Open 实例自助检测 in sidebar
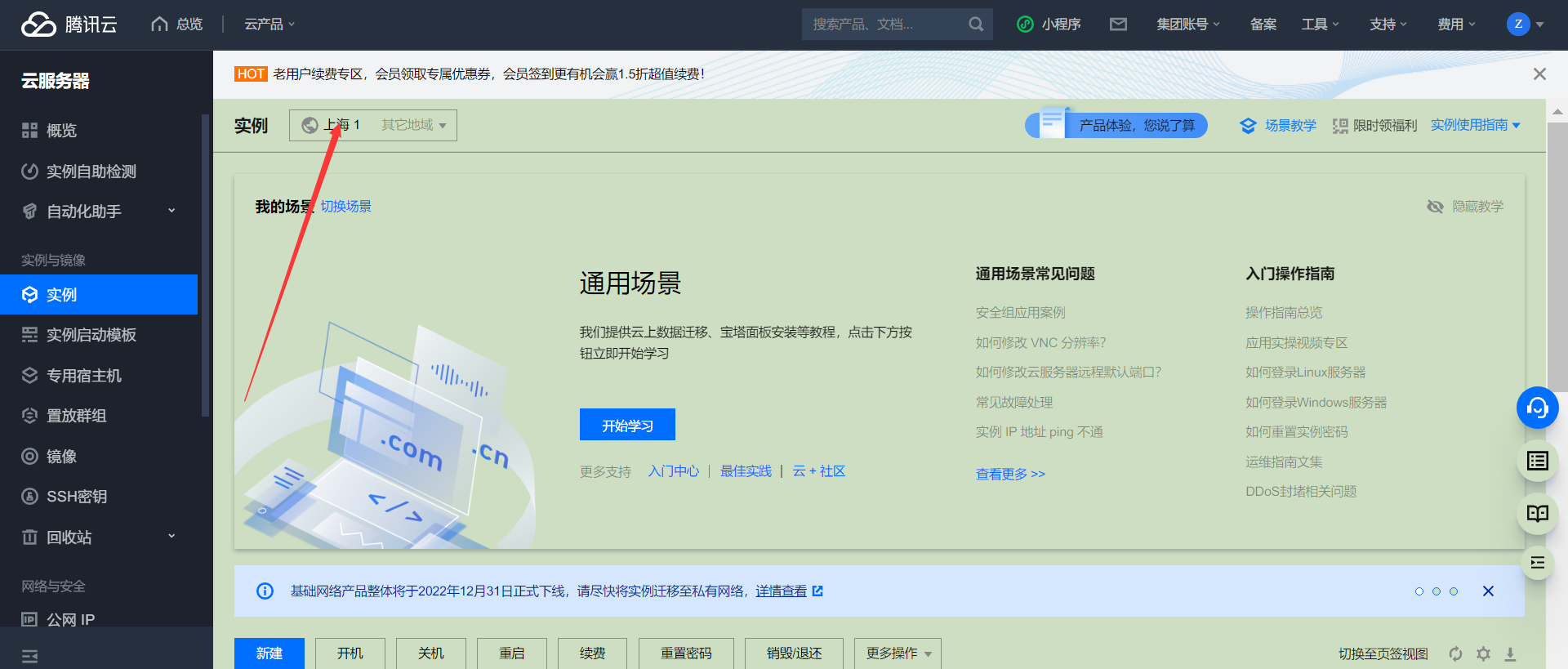Viewport: 1568px width, 669px height. click(99, 172)
